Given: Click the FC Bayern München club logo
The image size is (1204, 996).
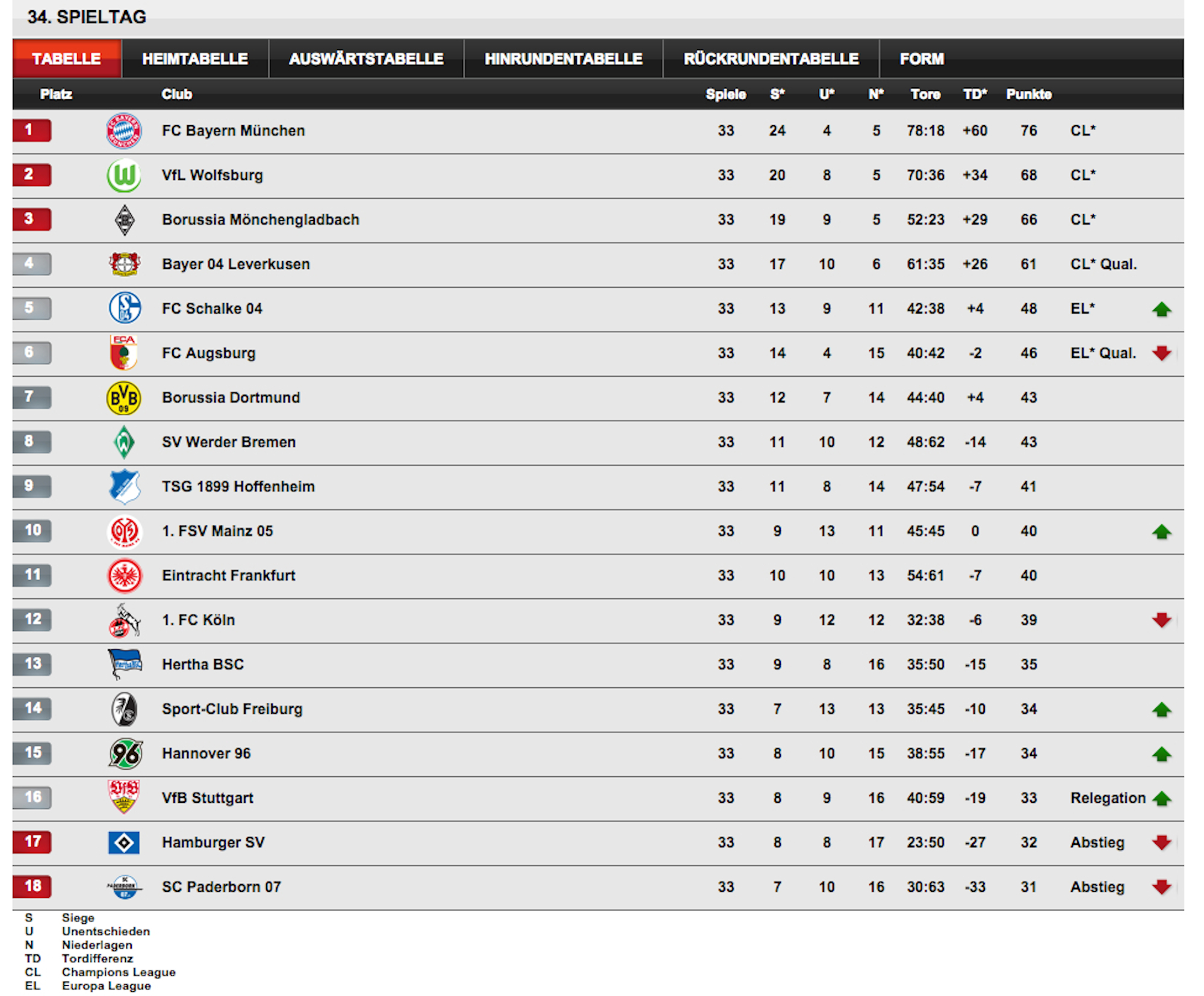Looking at the screenshot, I should [124, 131].
